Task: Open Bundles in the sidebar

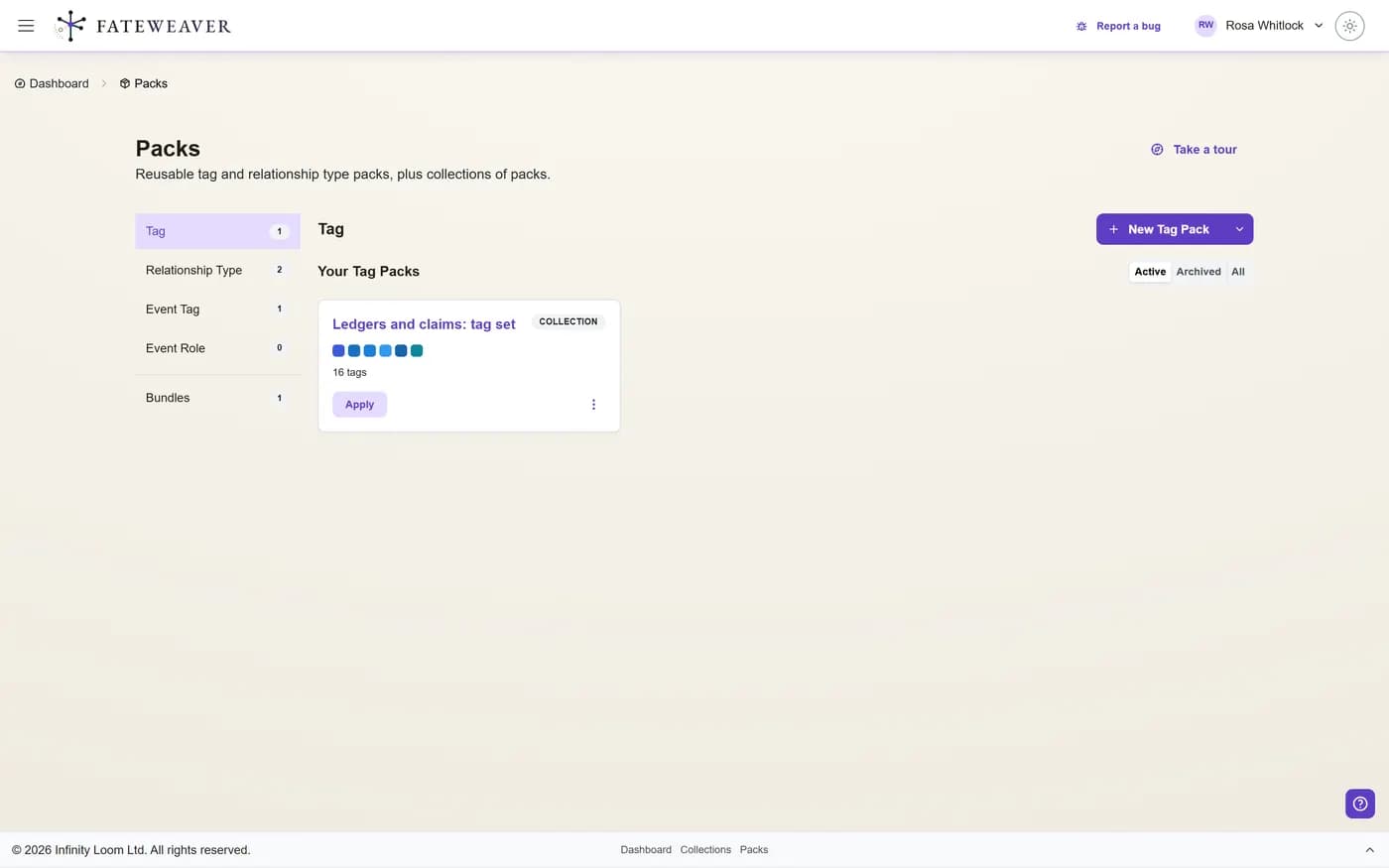Action: click(217, 398)
